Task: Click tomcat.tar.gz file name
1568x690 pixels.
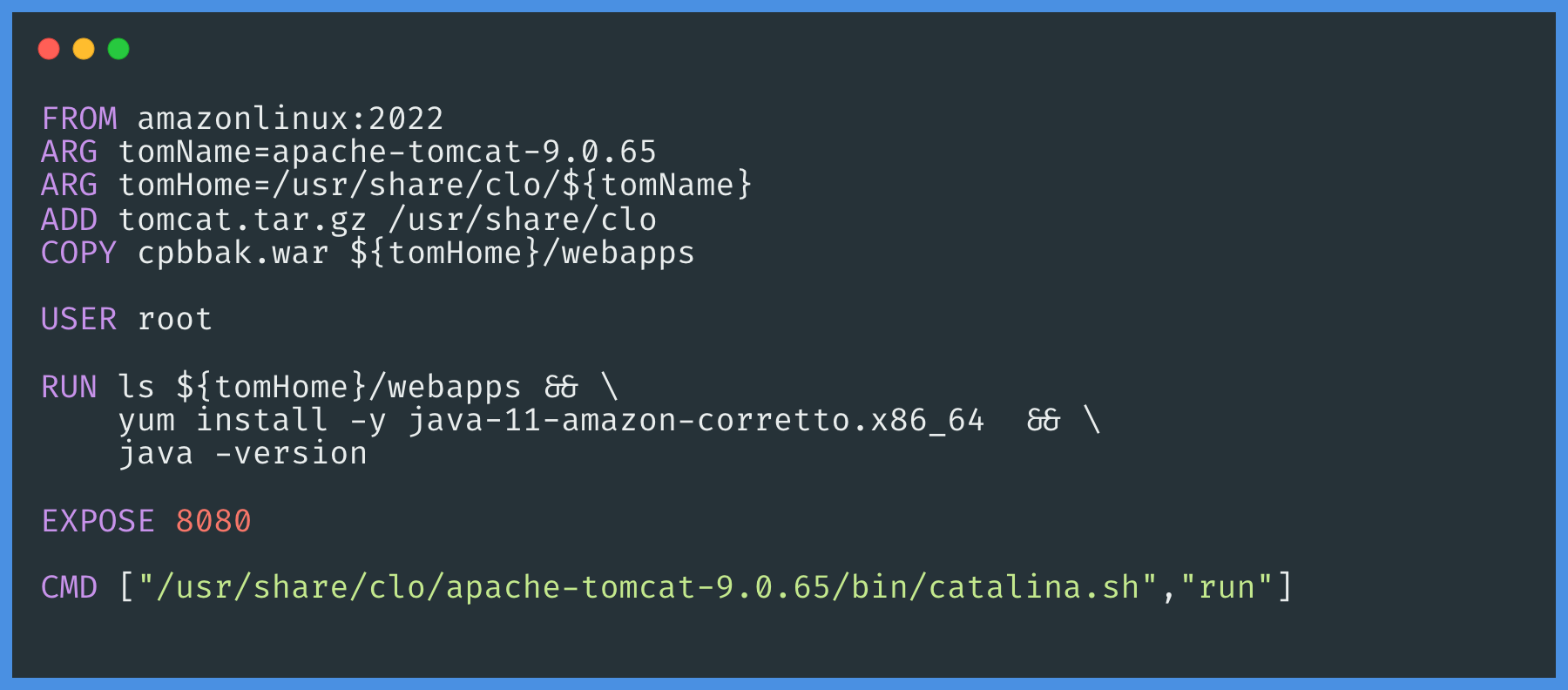Action: pyautogui.click(x=243, y=220)
